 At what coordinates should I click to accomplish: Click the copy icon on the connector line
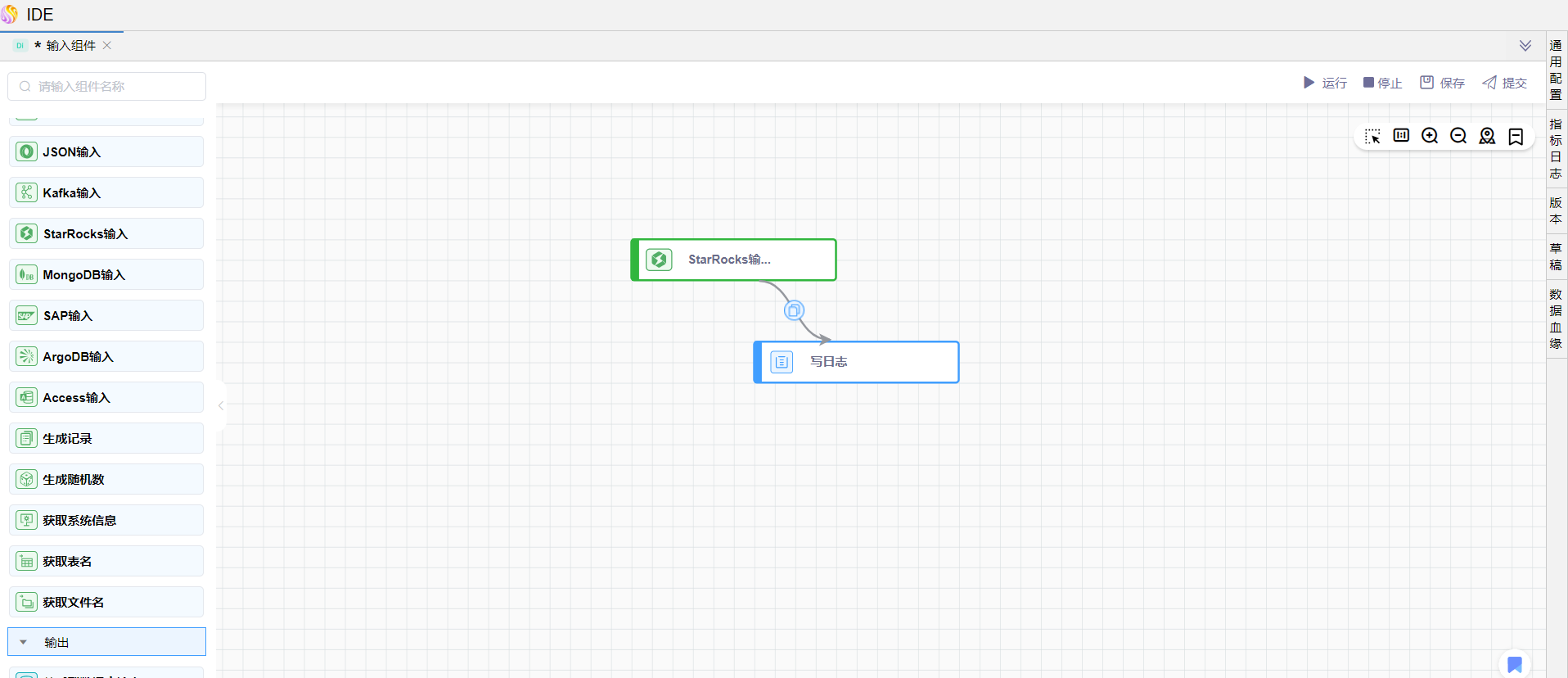point(794,310)
